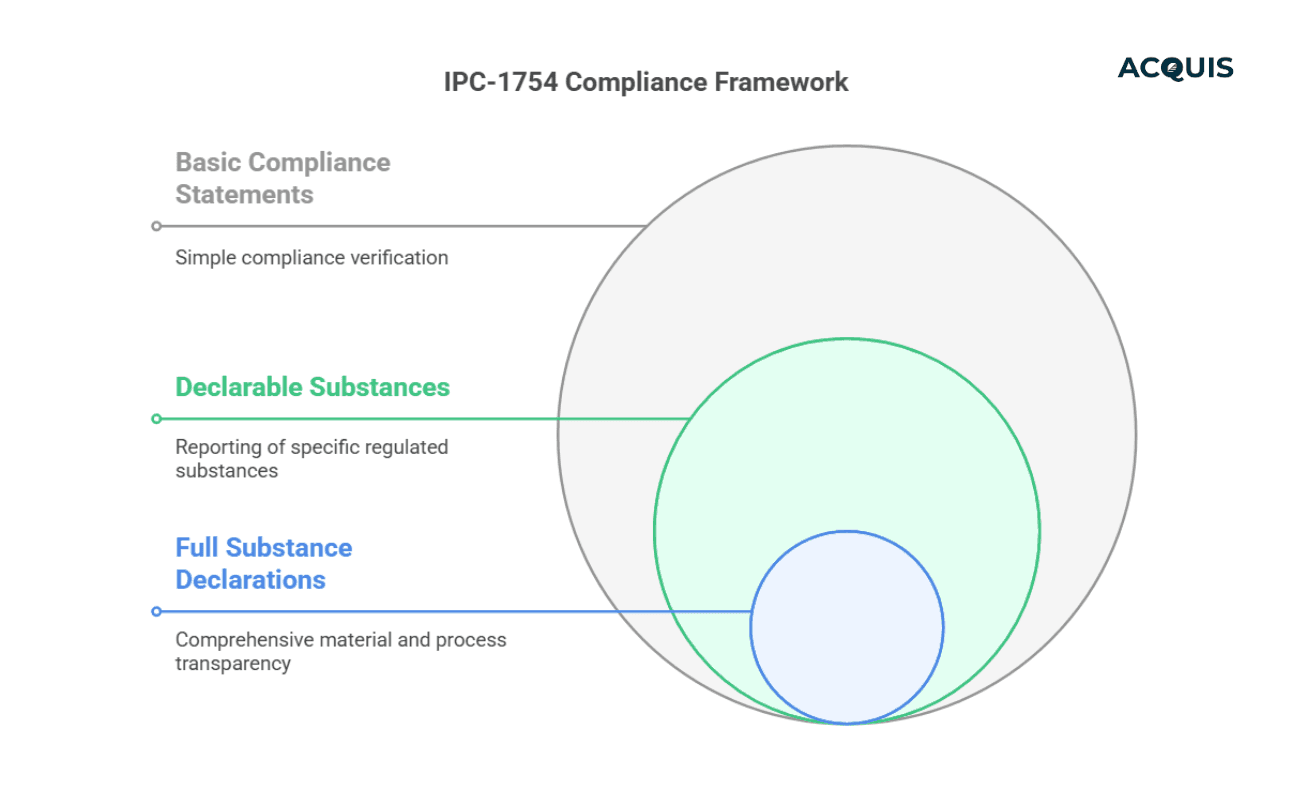Click the Full Substance Declarations blue heading
Image resolution: width=1293 pixels, height=790 pixels.
[x=263, y=563]
